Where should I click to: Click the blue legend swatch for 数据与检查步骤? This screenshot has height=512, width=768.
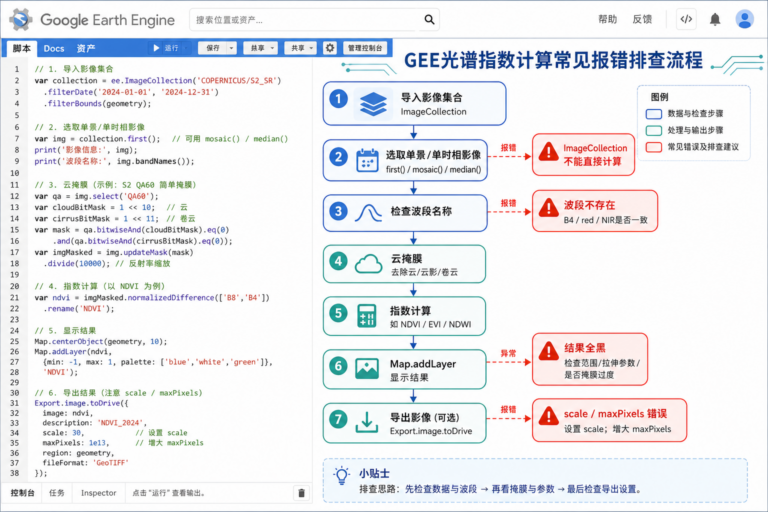[x=653, y=114]
